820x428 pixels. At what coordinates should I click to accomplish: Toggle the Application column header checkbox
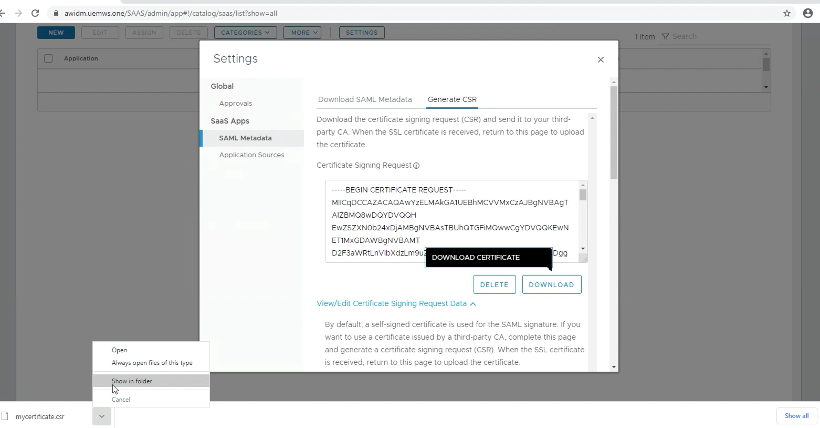49,58
